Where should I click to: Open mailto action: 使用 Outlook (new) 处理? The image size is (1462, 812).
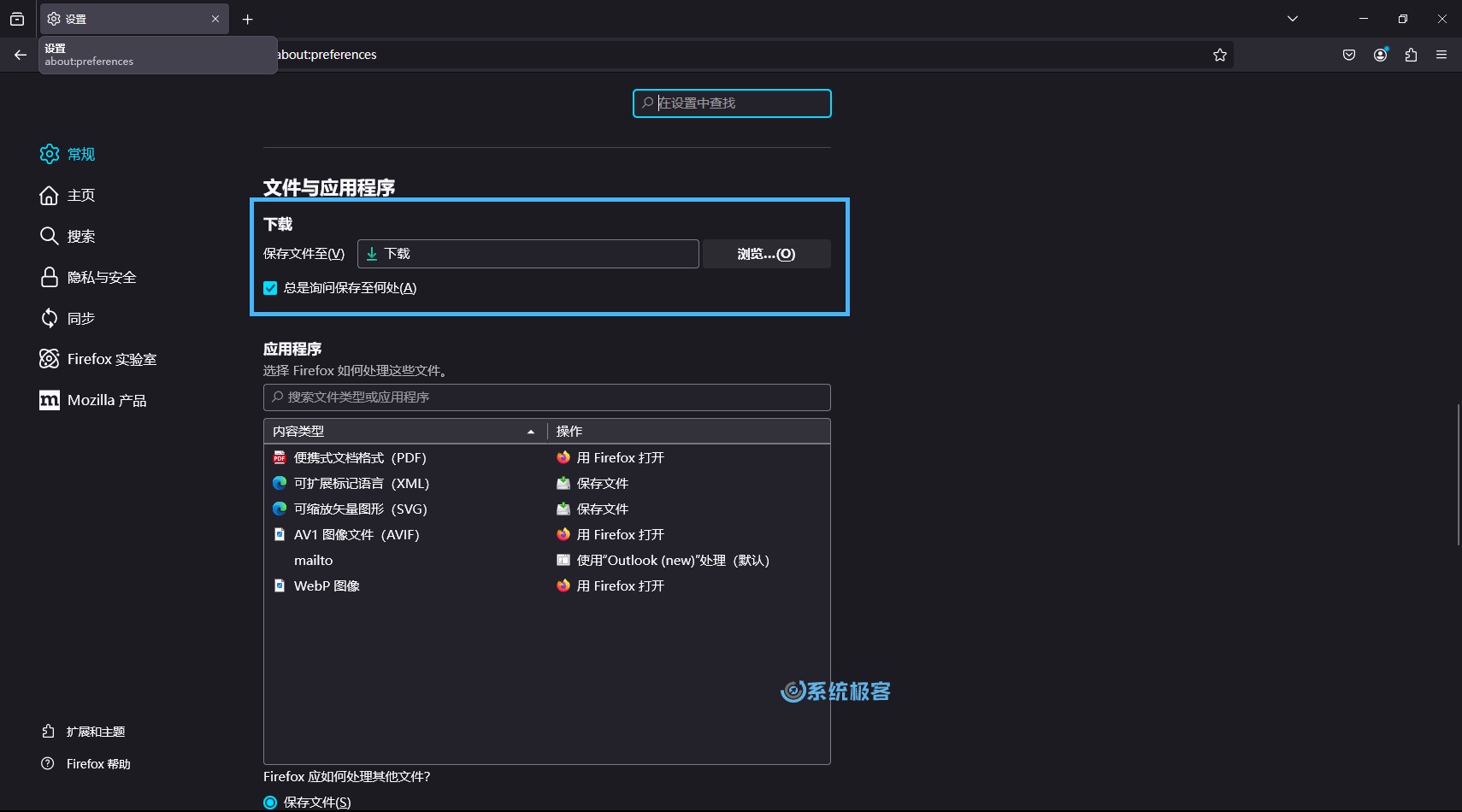click(689, 561)
